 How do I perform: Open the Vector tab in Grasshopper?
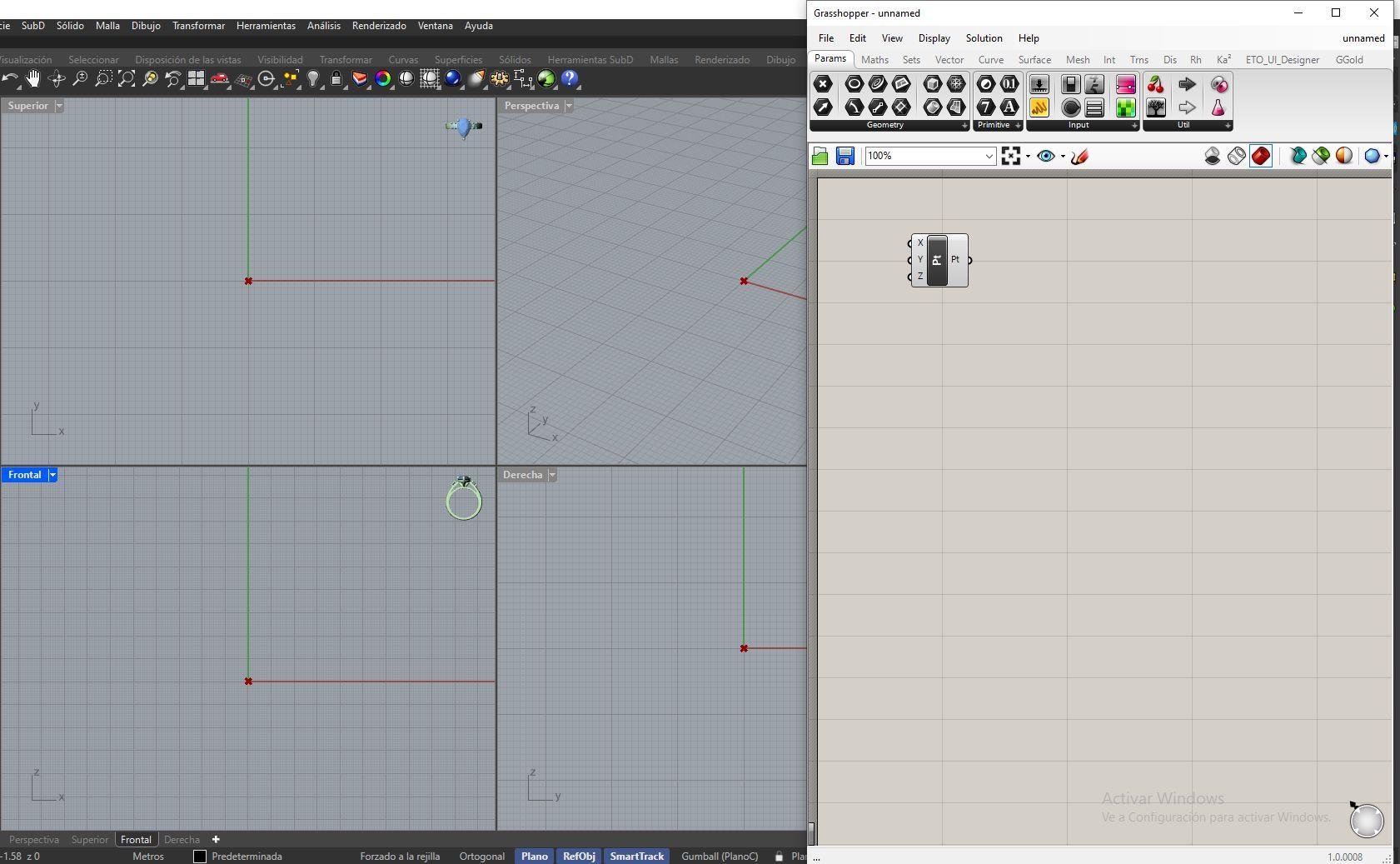click(x=949, y=60)
